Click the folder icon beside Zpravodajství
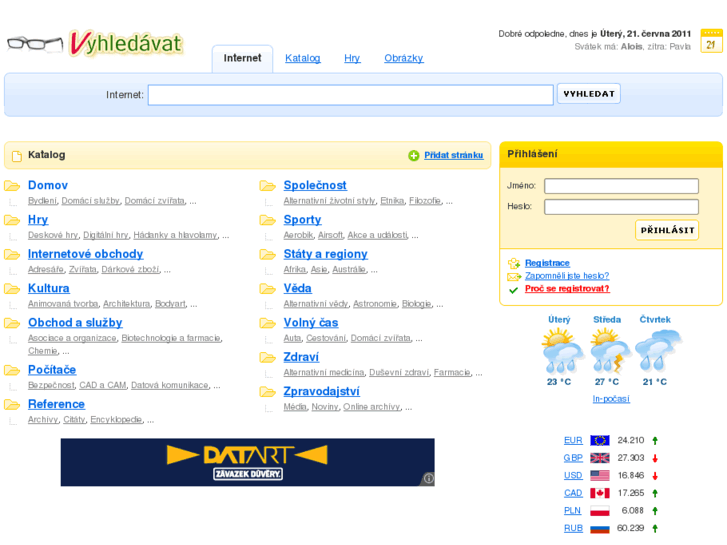 coord(268,392)
